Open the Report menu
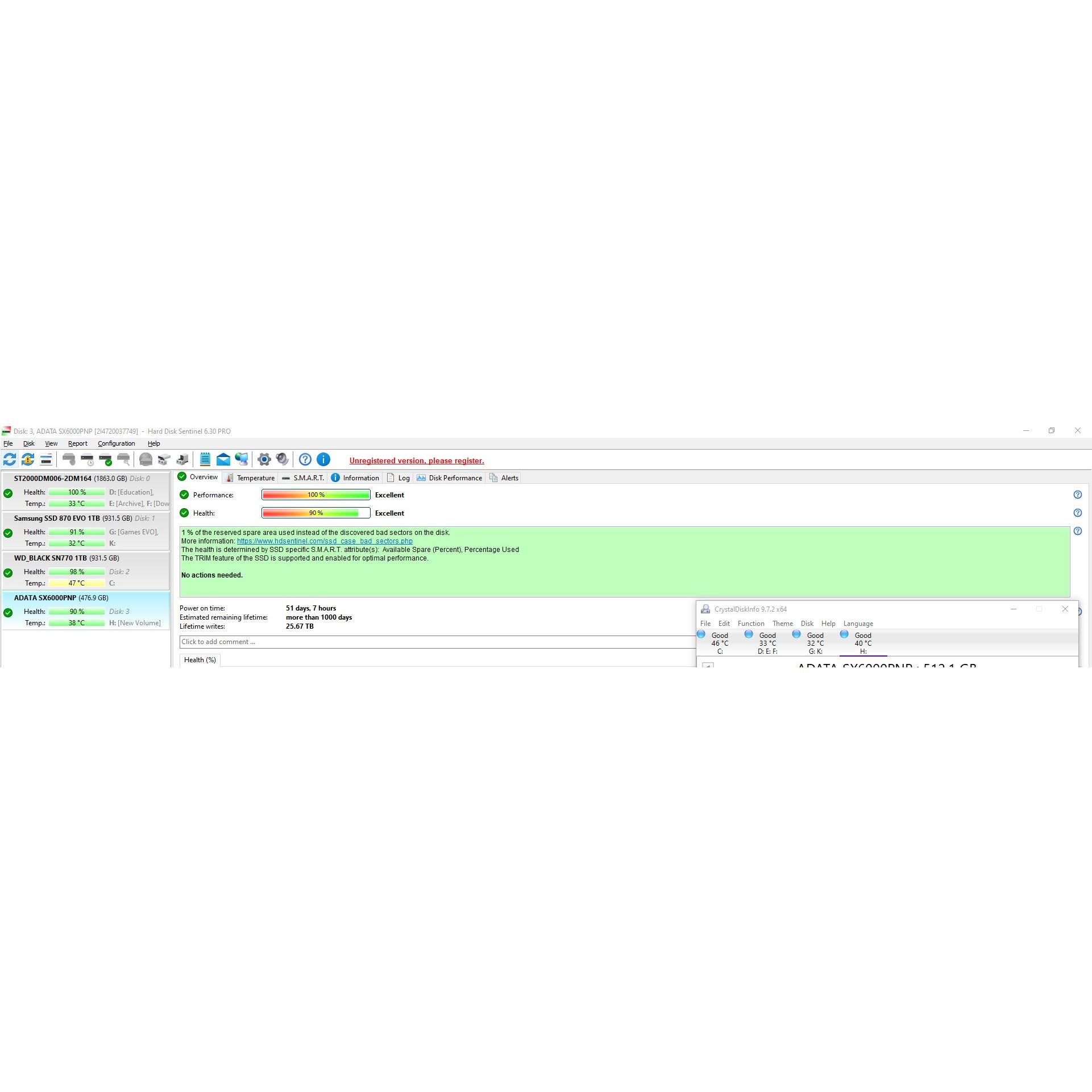 tap(77, 443)
